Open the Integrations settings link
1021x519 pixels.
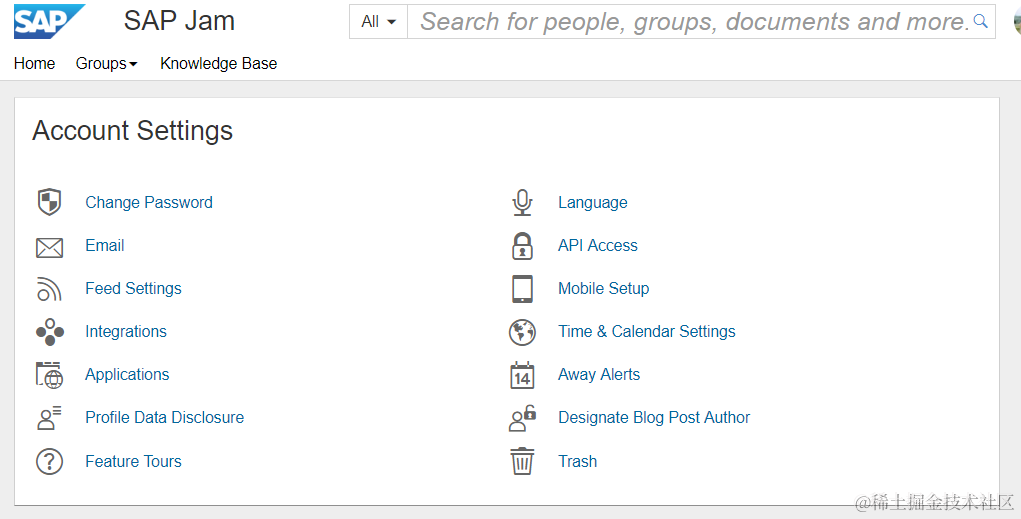(126, 331)
